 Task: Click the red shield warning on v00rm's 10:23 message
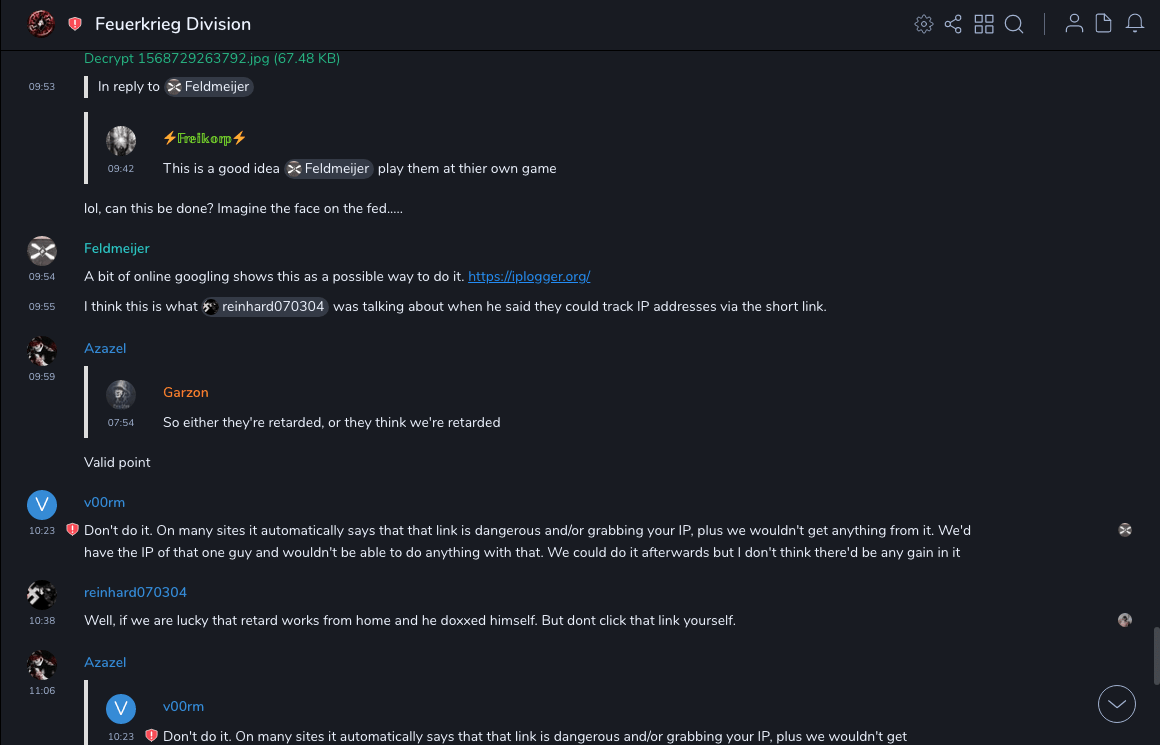[72, 530]
